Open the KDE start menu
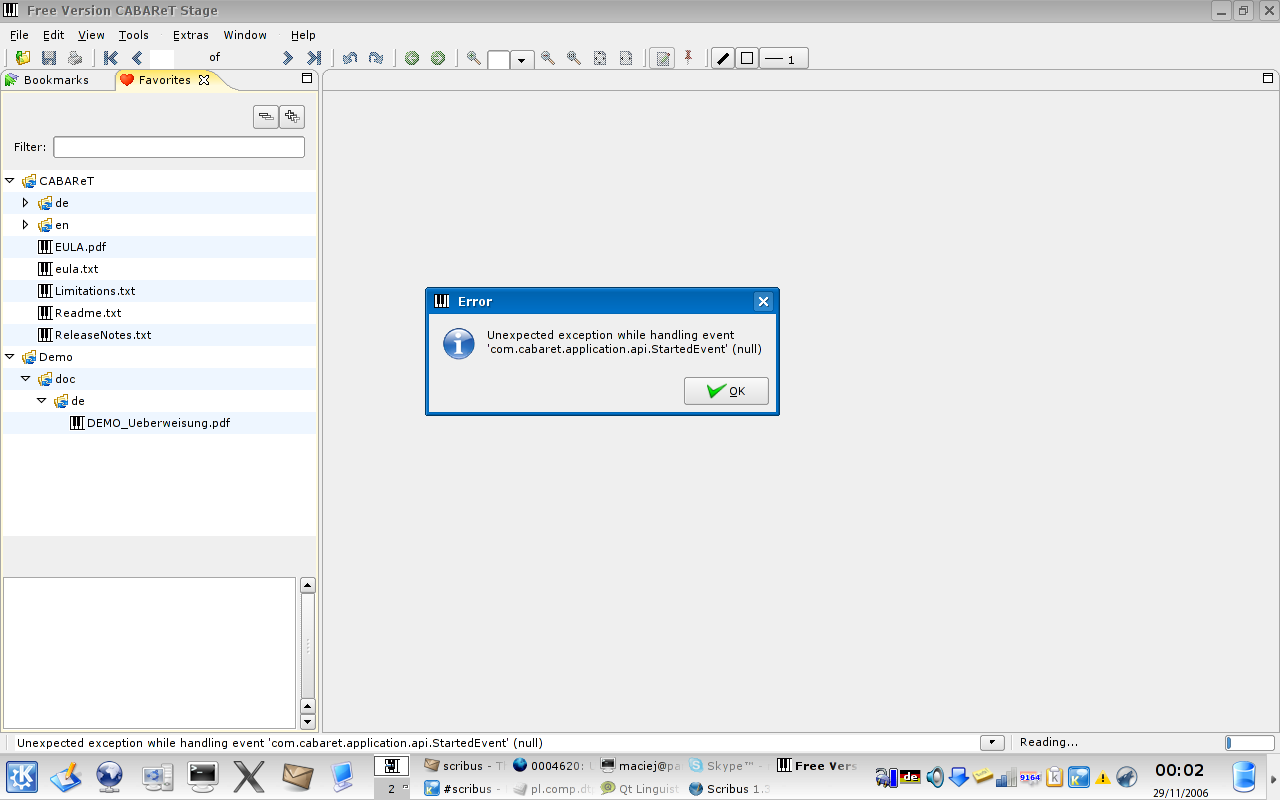This screenshot has width=1280, height=800. 22,776
